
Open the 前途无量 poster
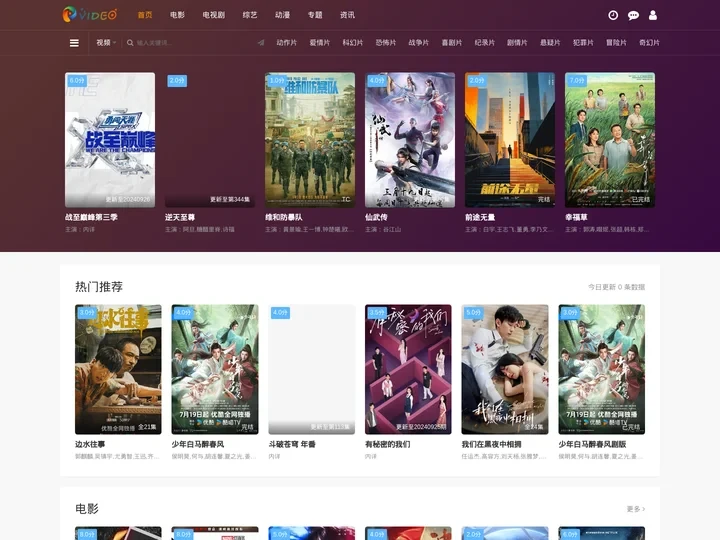pos(510,140)
